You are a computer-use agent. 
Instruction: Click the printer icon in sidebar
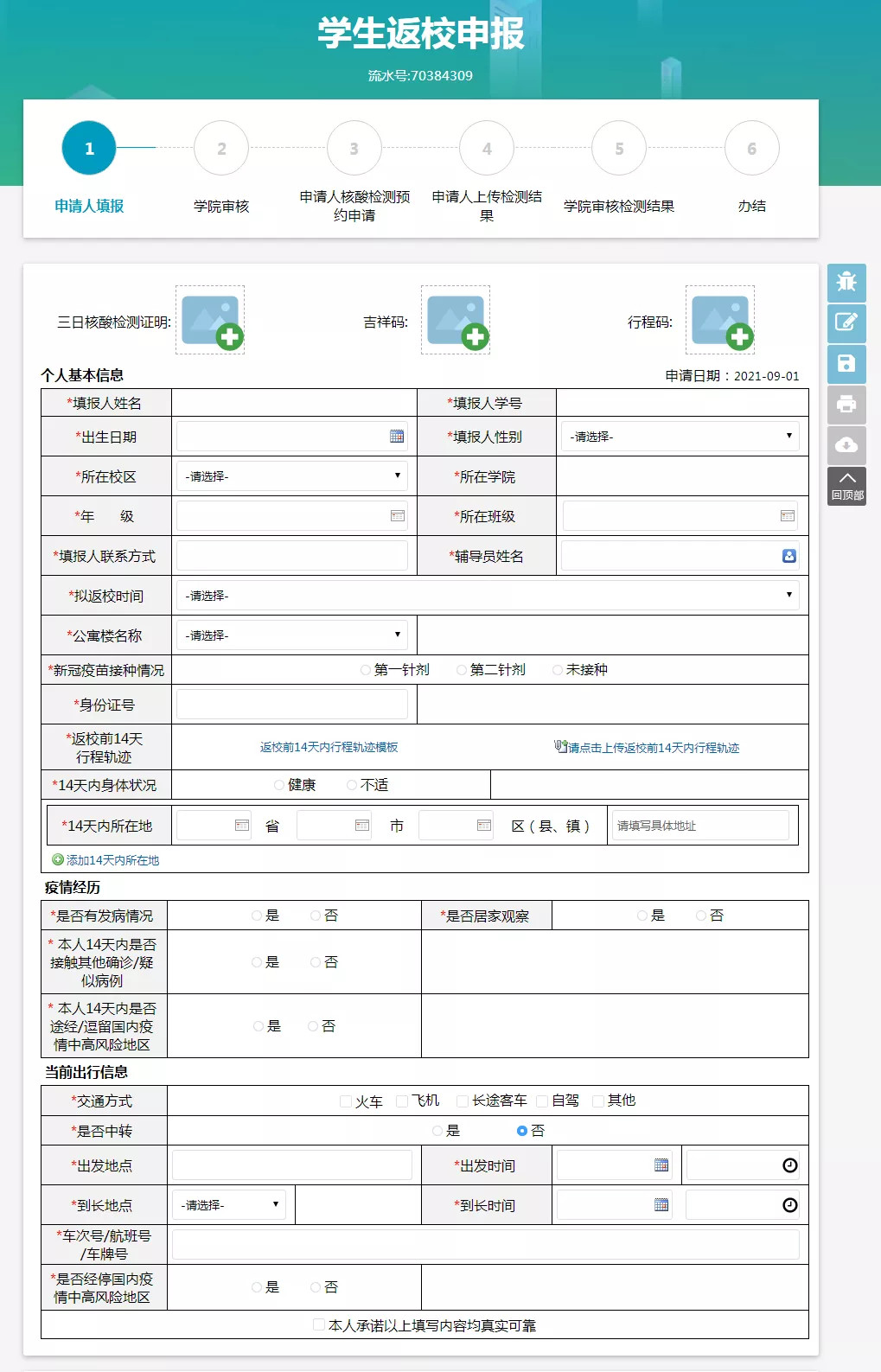tap(846, 404)
